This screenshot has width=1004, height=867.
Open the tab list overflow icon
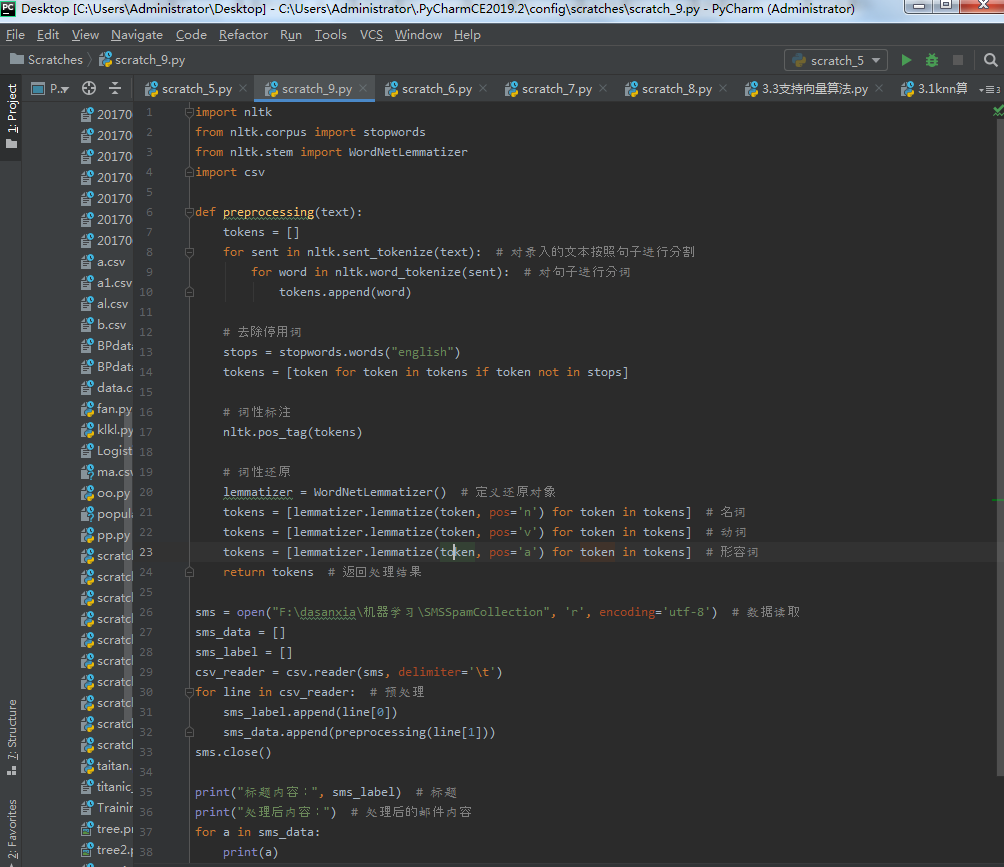pyautogui.click(x=989, y=90)
